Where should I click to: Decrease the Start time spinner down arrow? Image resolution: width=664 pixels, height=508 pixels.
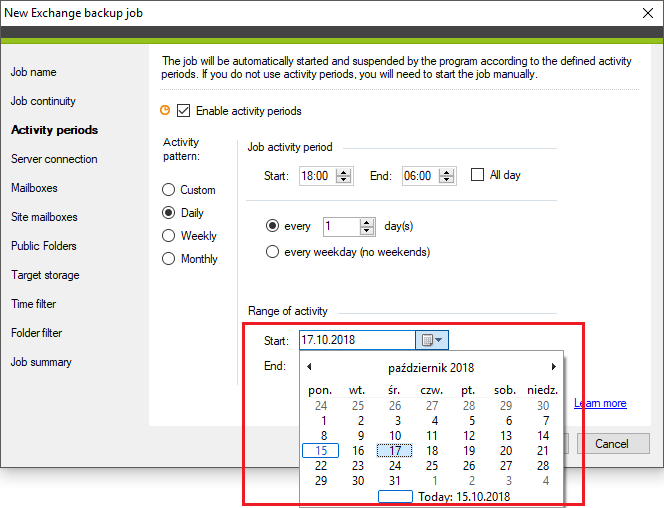344,179
